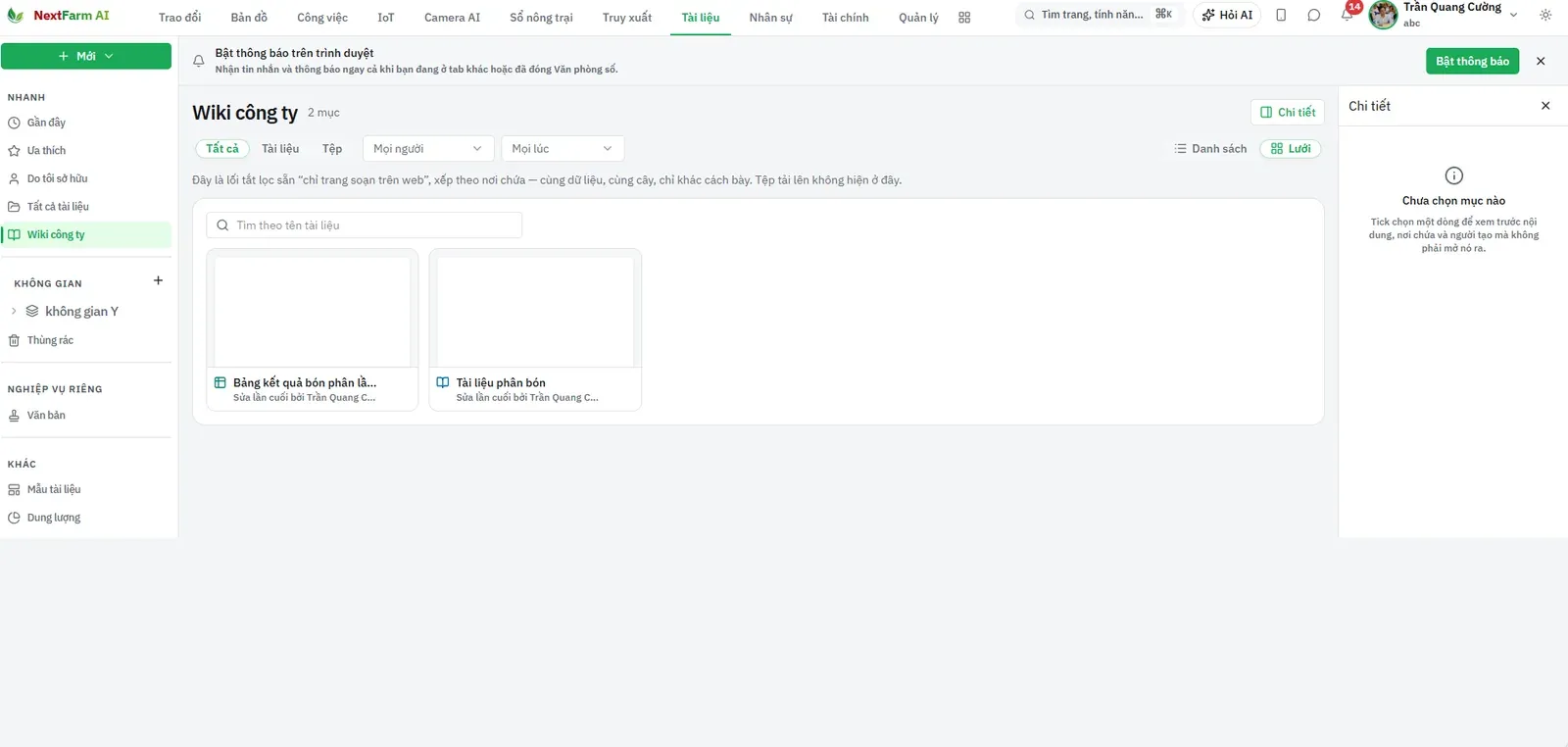Viewport: 1568px width, 747px height.
Task: Click the global search field in header
Action: 1098,15
